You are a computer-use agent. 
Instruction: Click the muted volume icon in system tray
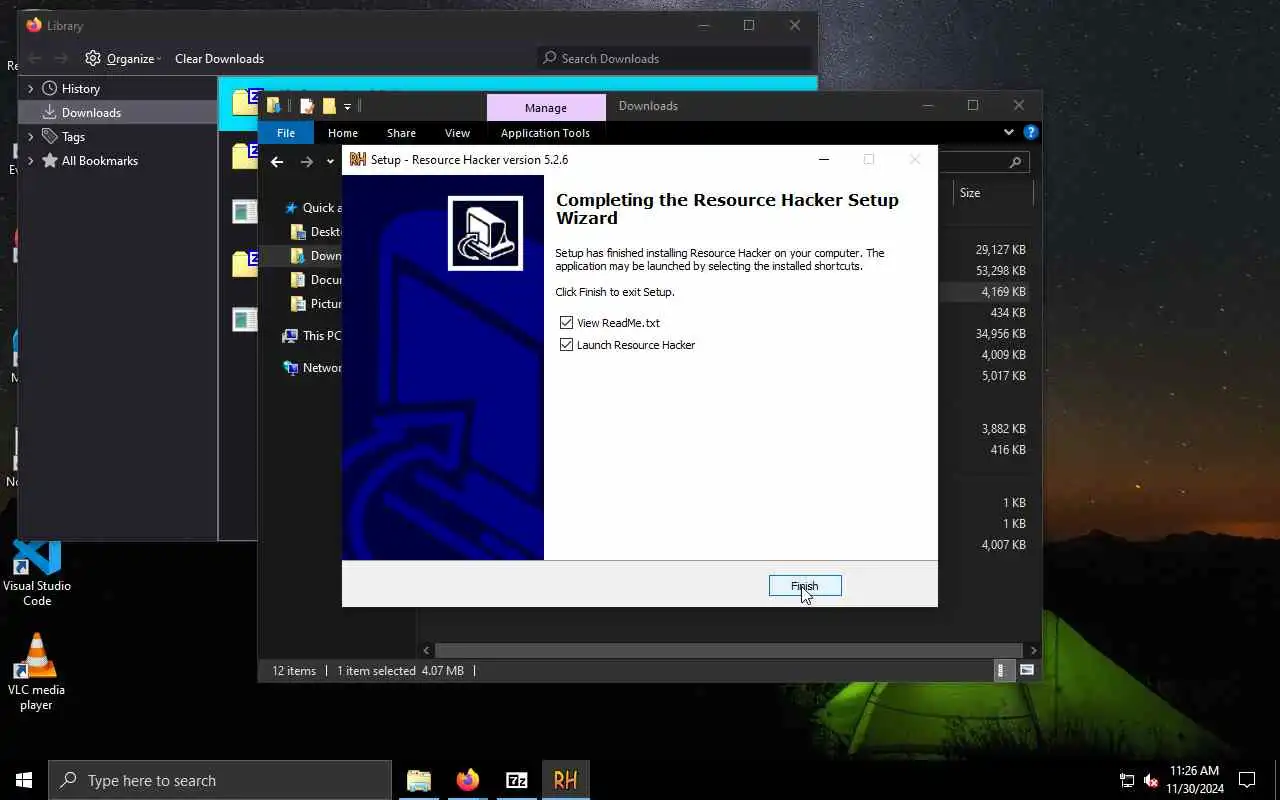pos(1151,780)
